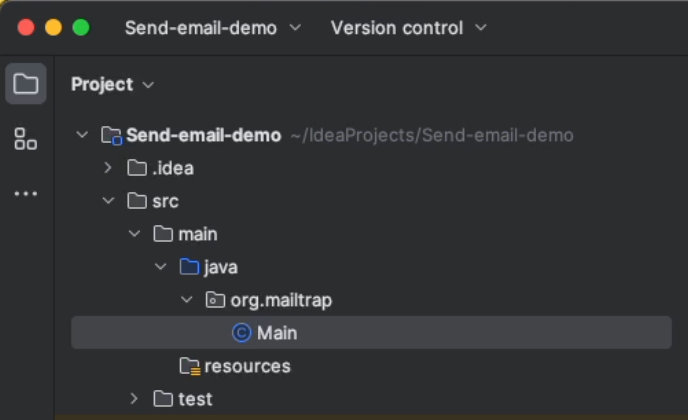Collapse the src folder
688x420 pixels.
pos(109,201)
